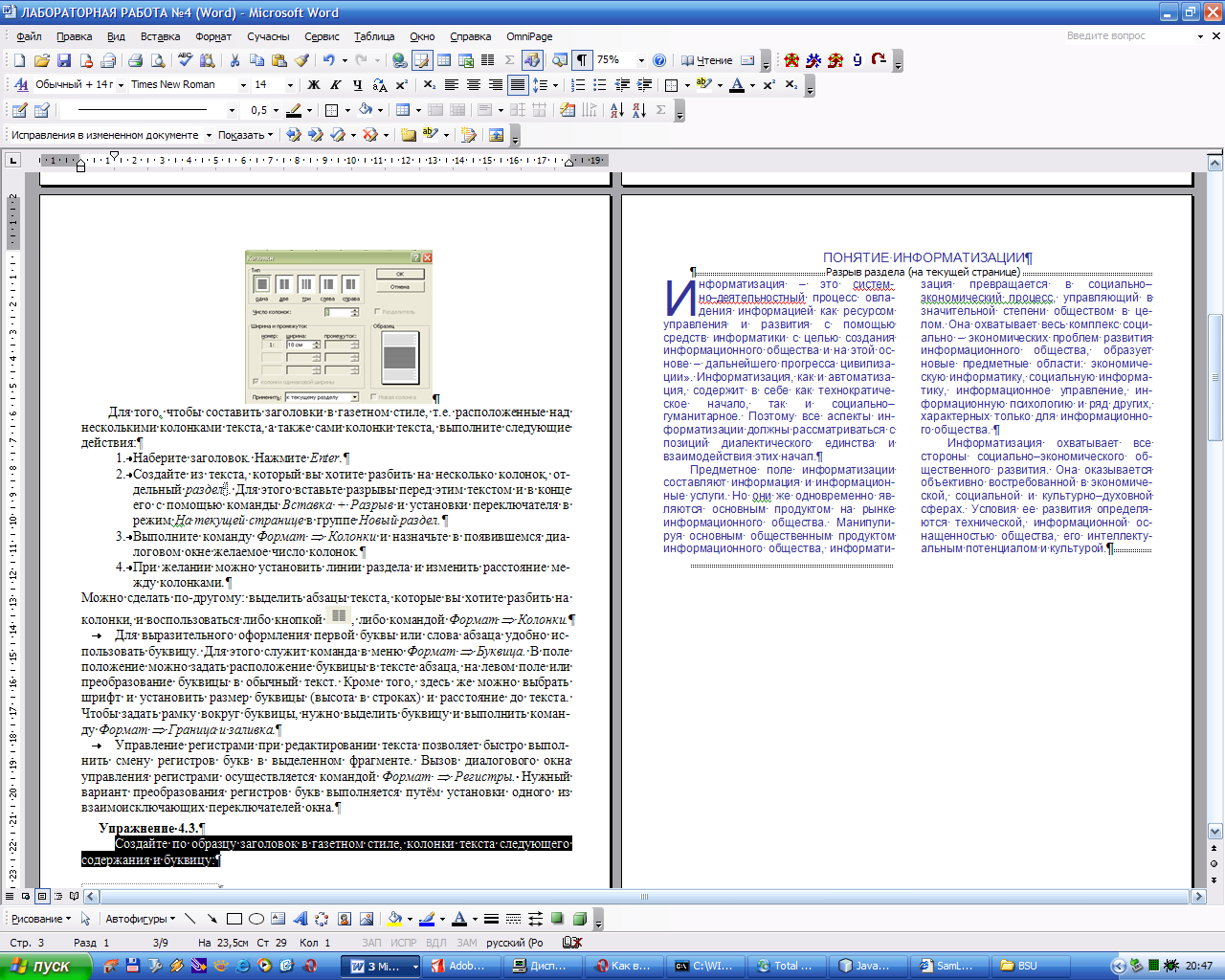The width and height of the screenshot is (1225, 980).
Task: Open the Рисование dropdown menu
Action: 41,919
